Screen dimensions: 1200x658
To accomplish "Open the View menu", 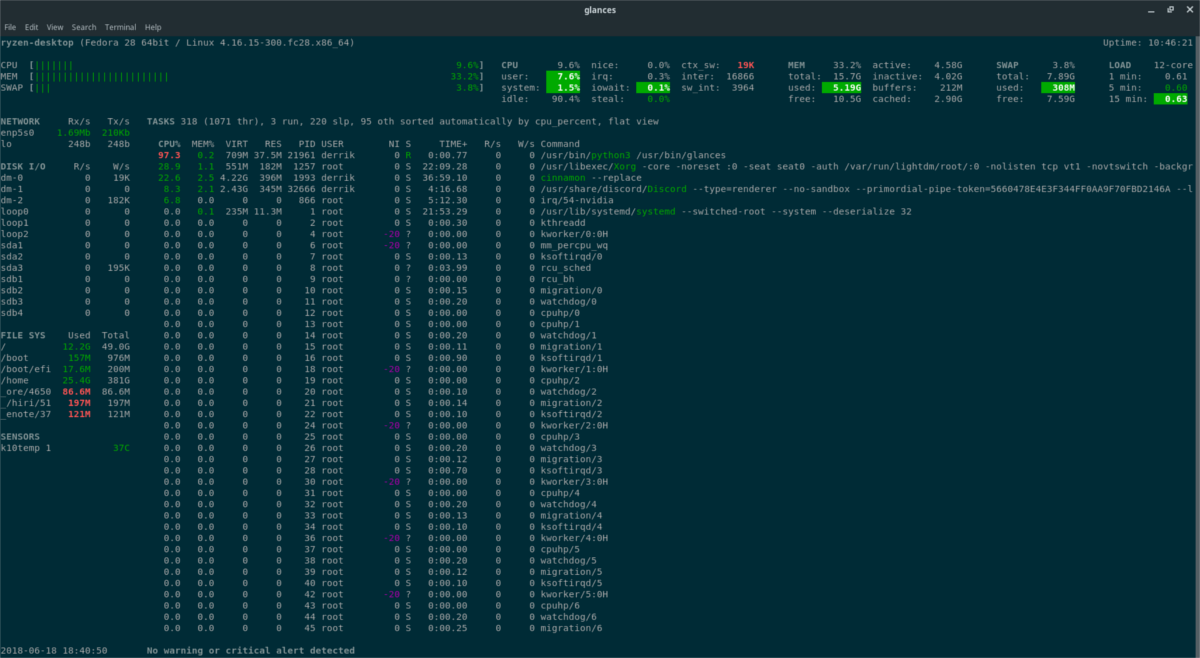I will pos(55,27).
